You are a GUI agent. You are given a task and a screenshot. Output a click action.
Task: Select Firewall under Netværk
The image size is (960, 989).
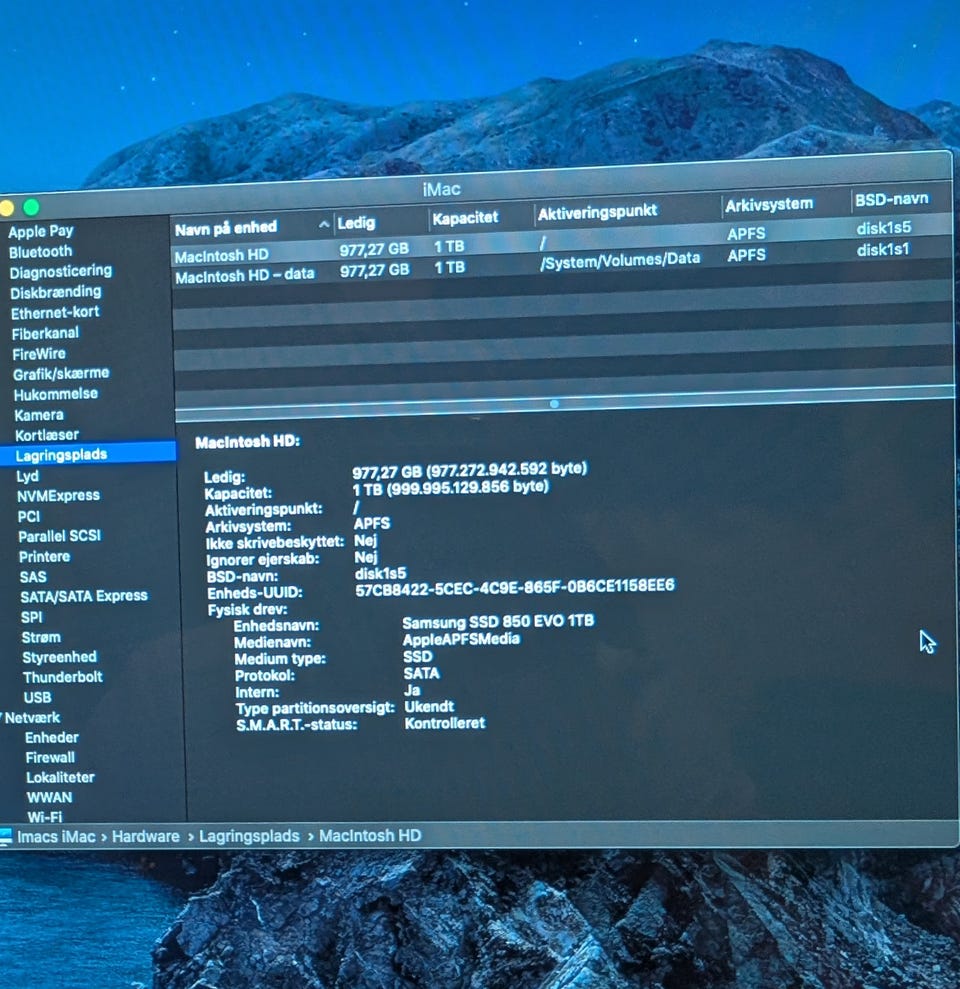[50, 757]
